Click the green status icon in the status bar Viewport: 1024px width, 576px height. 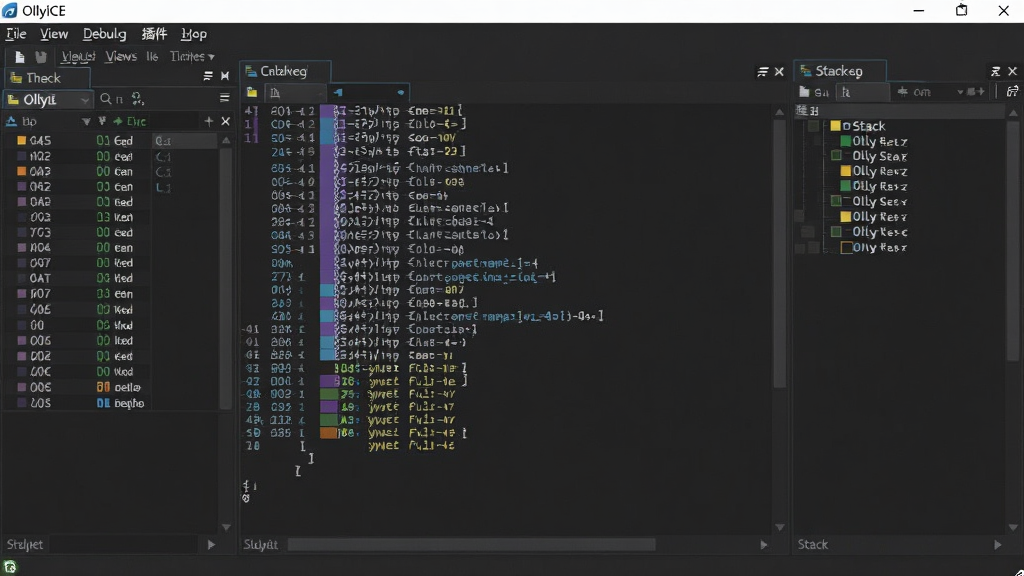pyautogui.click(x=10, y=567)
